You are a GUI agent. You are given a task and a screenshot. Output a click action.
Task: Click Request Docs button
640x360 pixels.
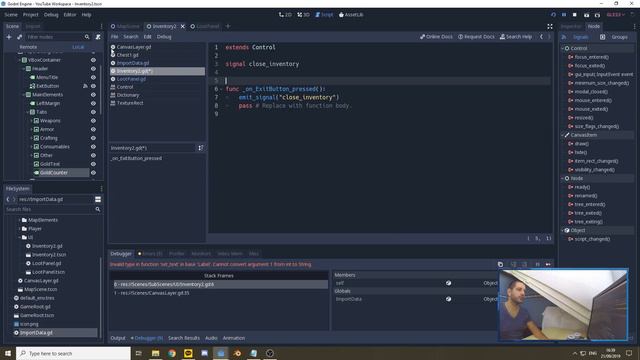point(476,37)
